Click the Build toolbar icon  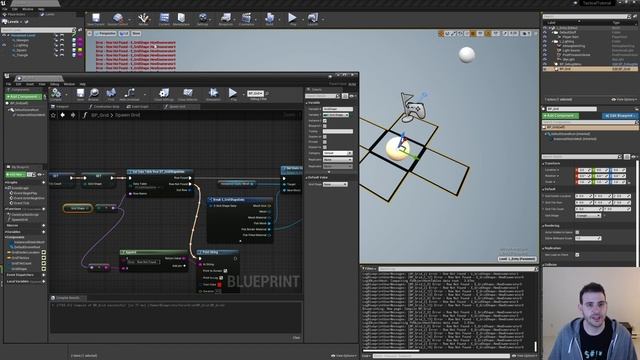(x=269, y=19)
